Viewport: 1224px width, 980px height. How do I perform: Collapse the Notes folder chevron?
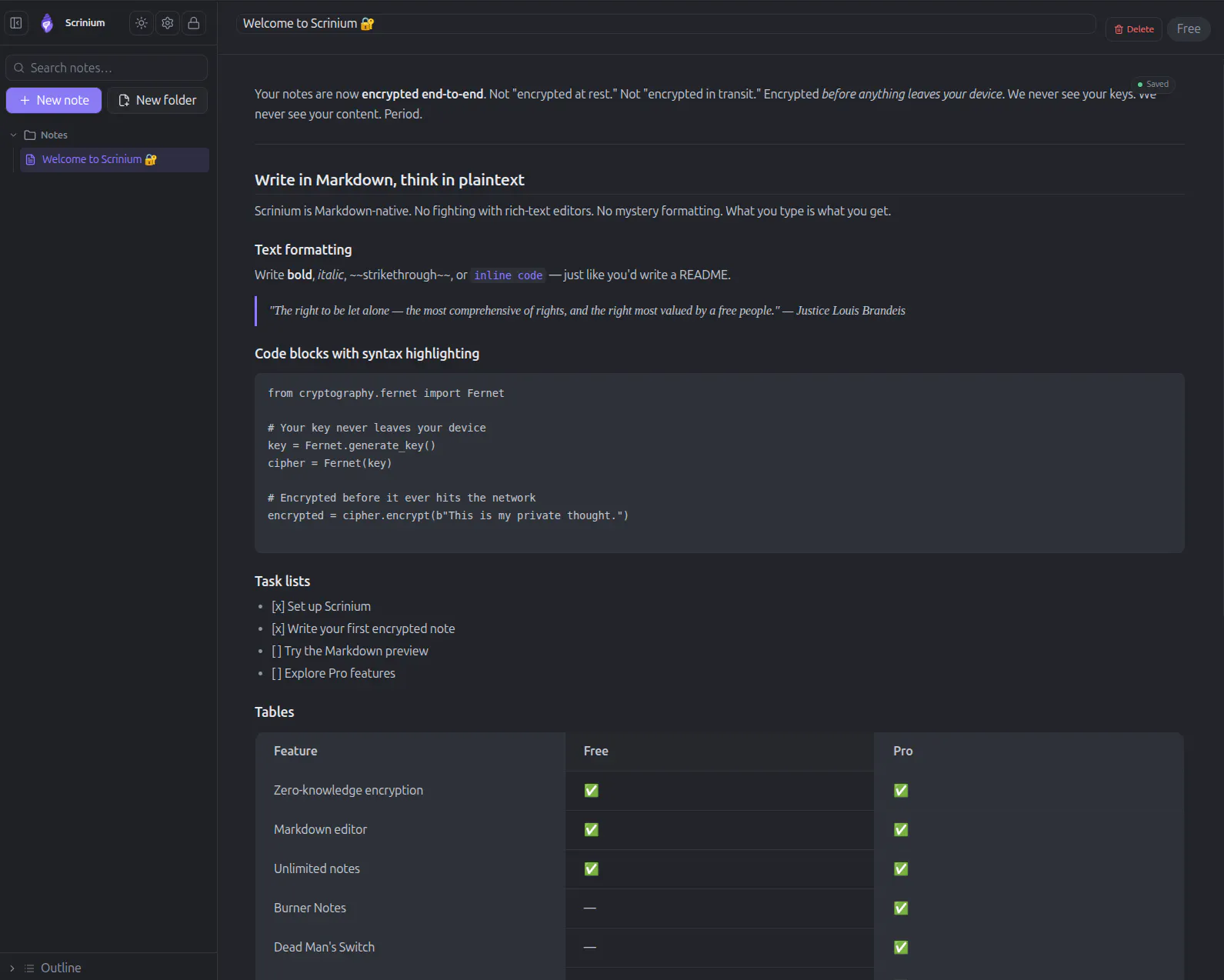[13, 135]
